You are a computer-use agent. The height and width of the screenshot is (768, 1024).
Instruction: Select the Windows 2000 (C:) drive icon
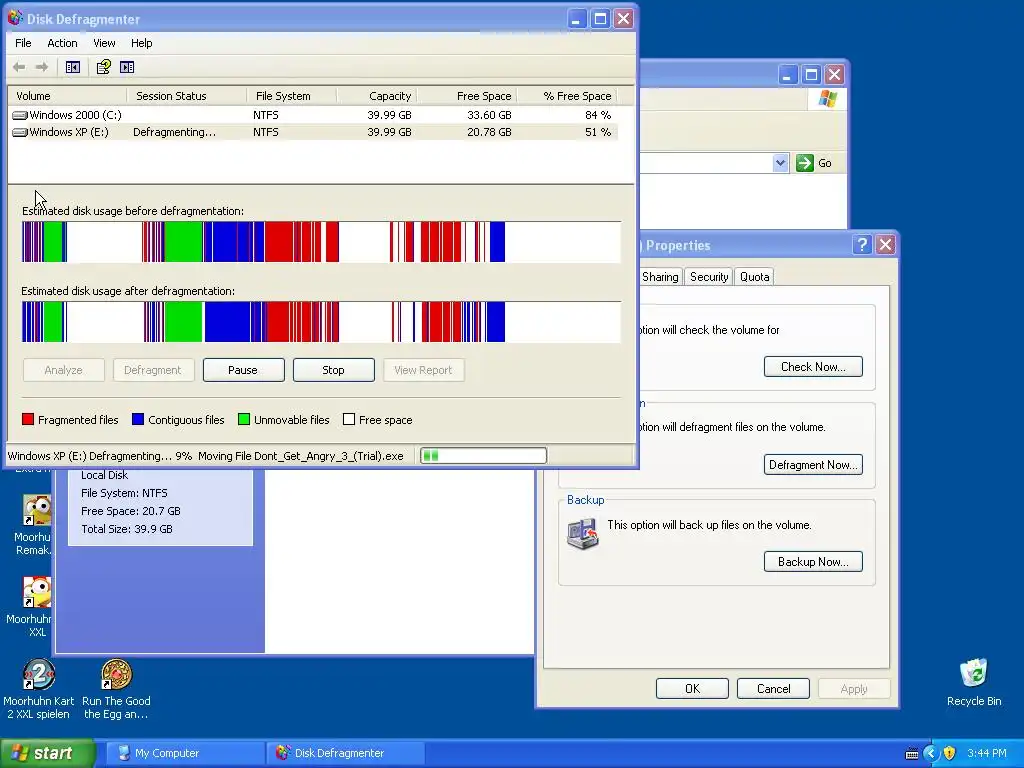coord(20,116)
